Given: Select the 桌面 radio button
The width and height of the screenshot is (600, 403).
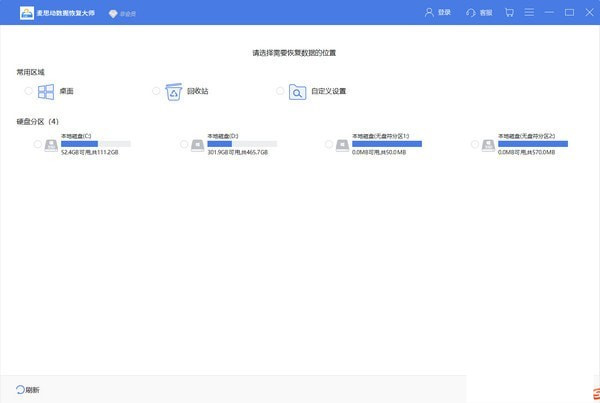Looking at the screenshot, I should 29,91.
